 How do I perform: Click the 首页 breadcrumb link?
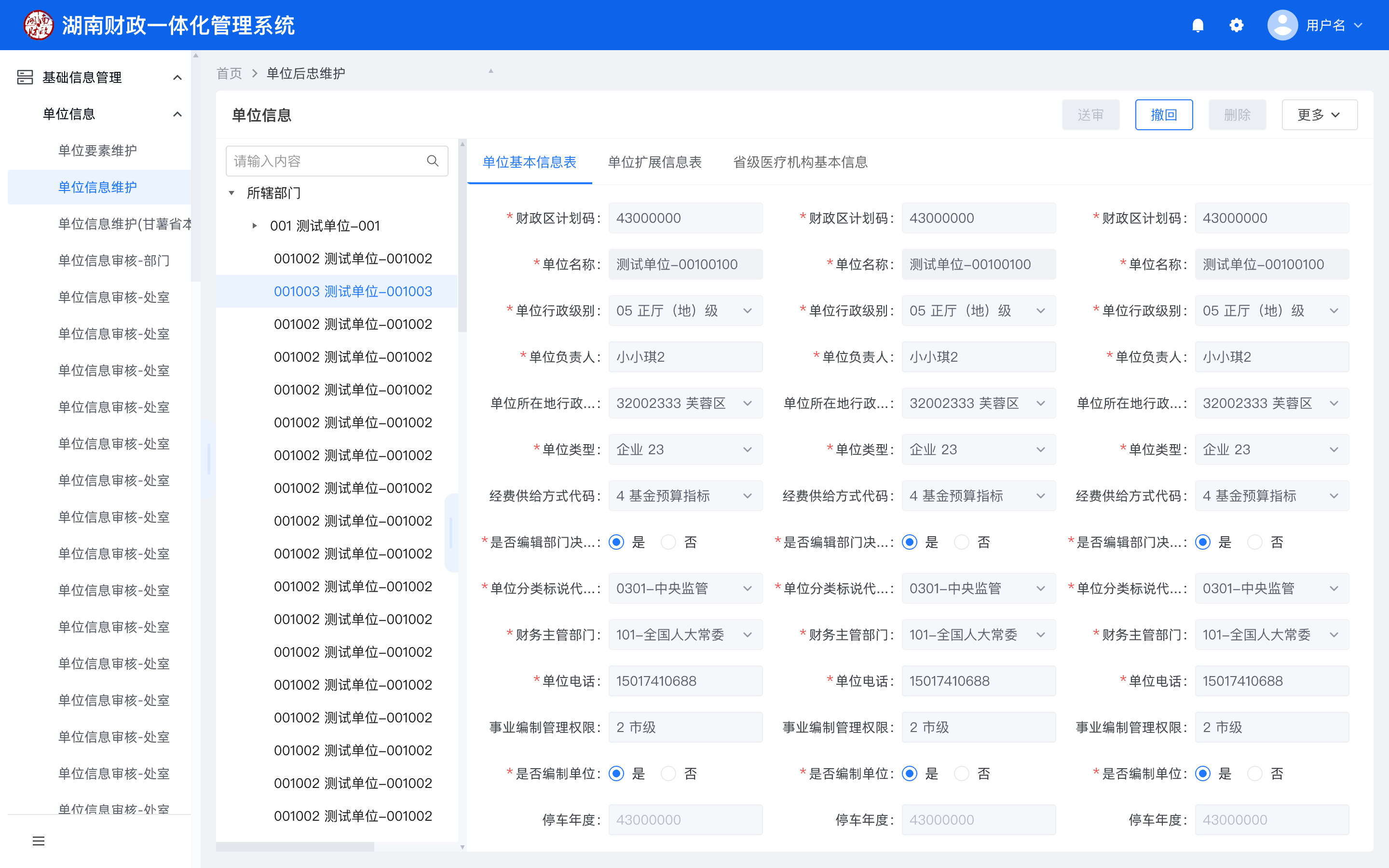(x=229, y=73)
